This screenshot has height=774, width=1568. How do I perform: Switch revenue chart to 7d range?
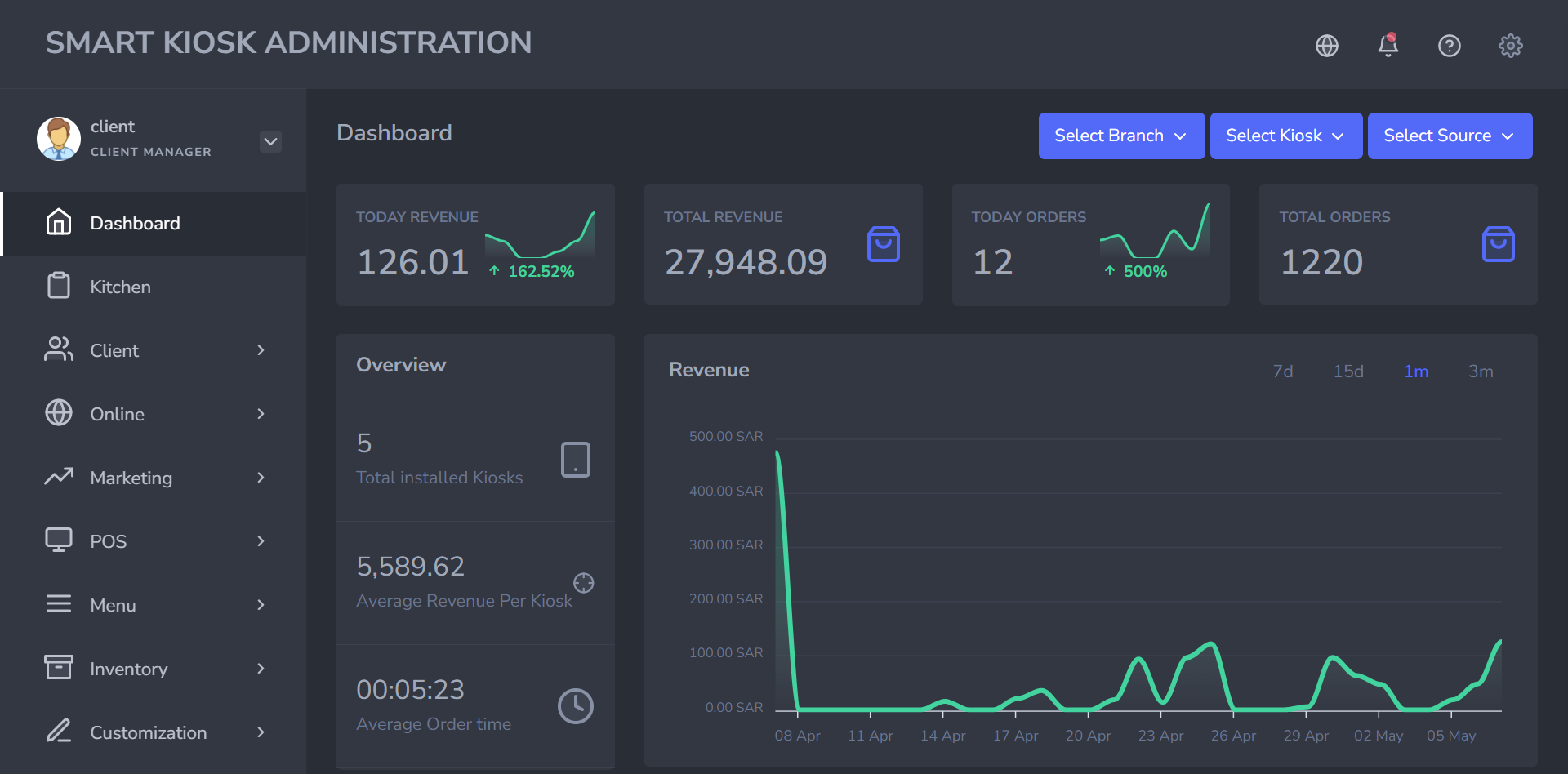[1283, 371]
